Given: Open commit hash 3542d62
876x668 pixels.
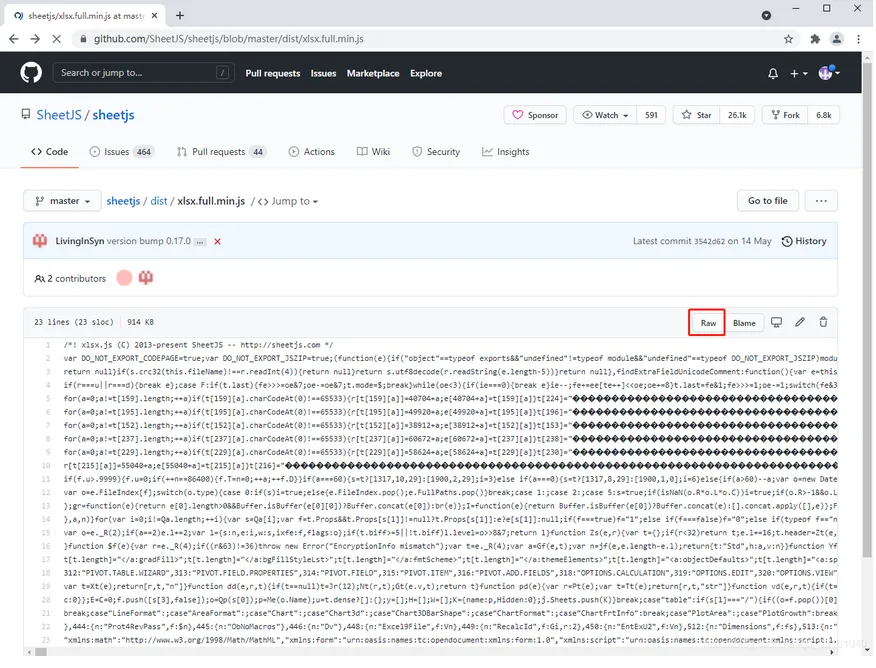Looking at the screenshot, I should pyautogui.click(x=709, y=242).
